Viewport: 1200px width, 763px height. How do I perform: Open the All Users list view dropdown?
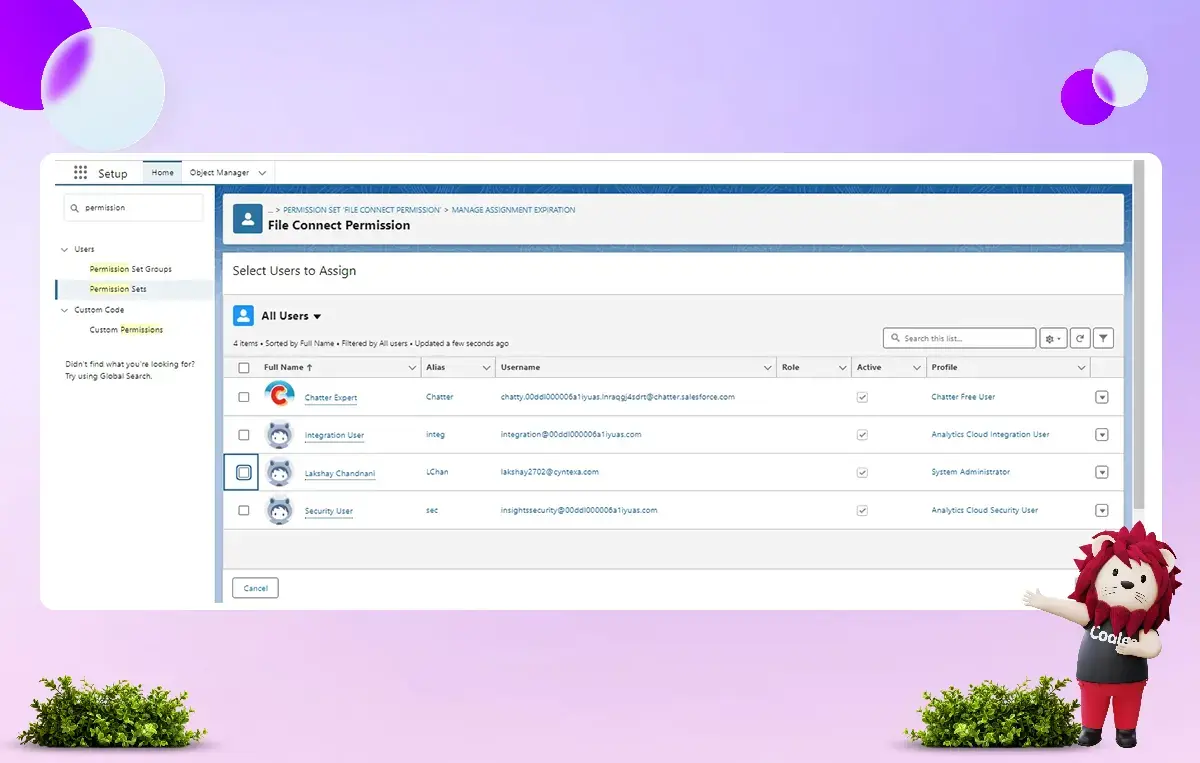pos(317,317)
